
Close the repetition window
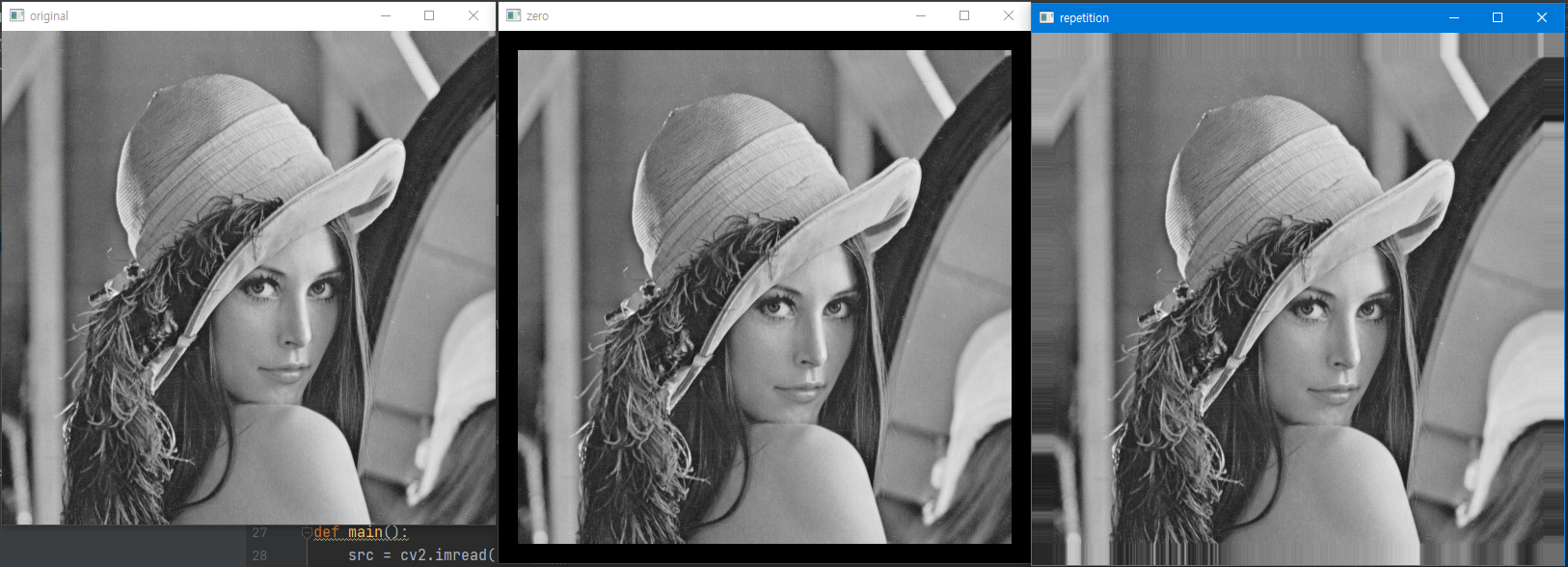[x=1542, y=17]
